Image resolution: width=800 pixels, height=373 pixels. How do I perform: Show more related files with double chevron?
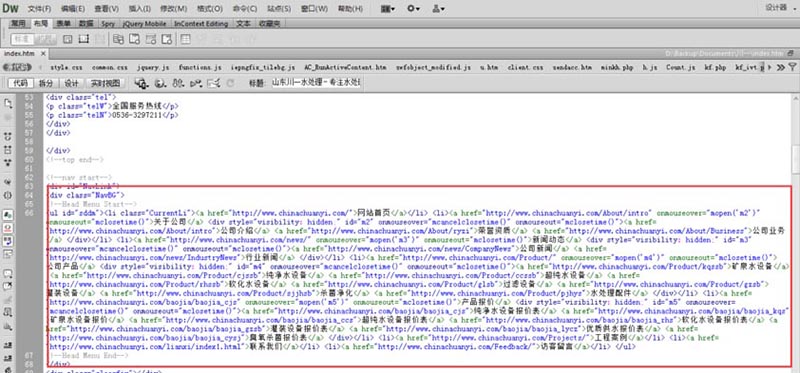point(781,67)
